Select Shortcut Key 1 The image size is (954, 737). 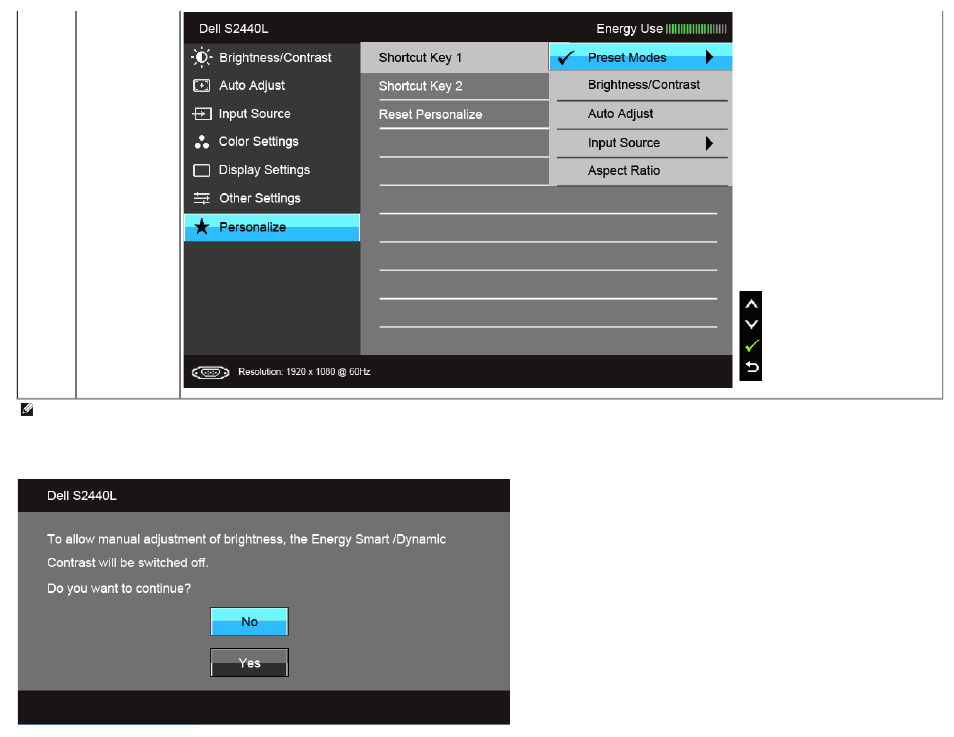(x=454, y=58)
